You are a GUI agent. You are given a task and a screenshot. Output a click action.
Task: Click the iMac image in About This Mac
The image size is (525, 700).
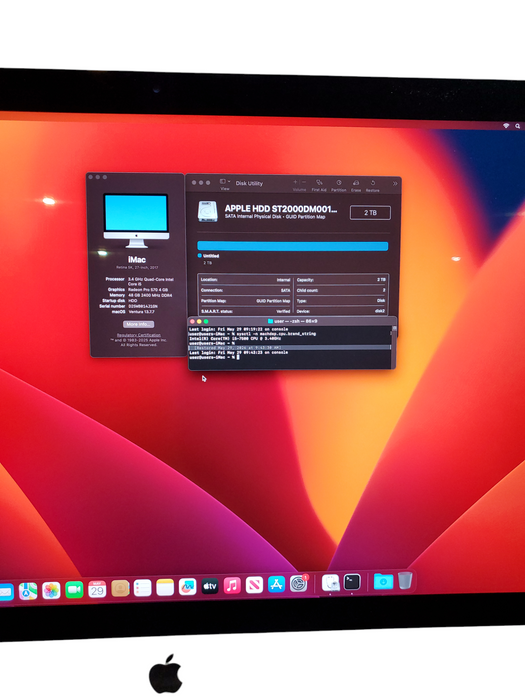(x=136, y=220)
